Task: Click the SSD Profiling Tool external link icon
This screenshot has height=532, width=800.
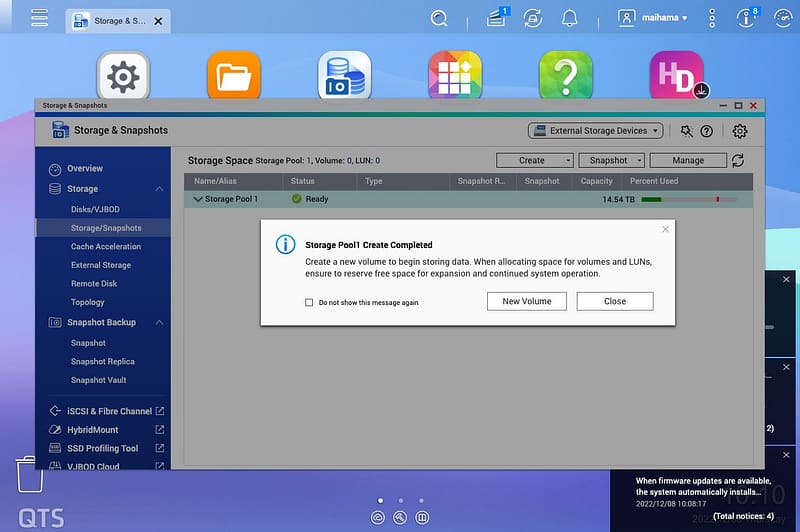Action: (160, 448)
